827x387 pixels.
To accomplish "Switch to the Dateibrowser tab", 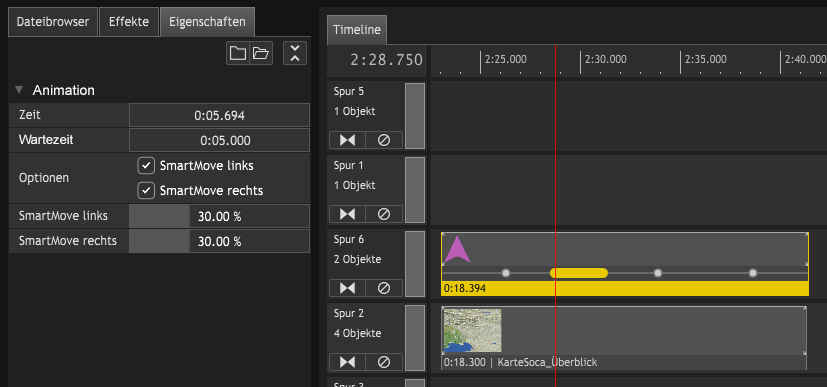I will point(53,22).
